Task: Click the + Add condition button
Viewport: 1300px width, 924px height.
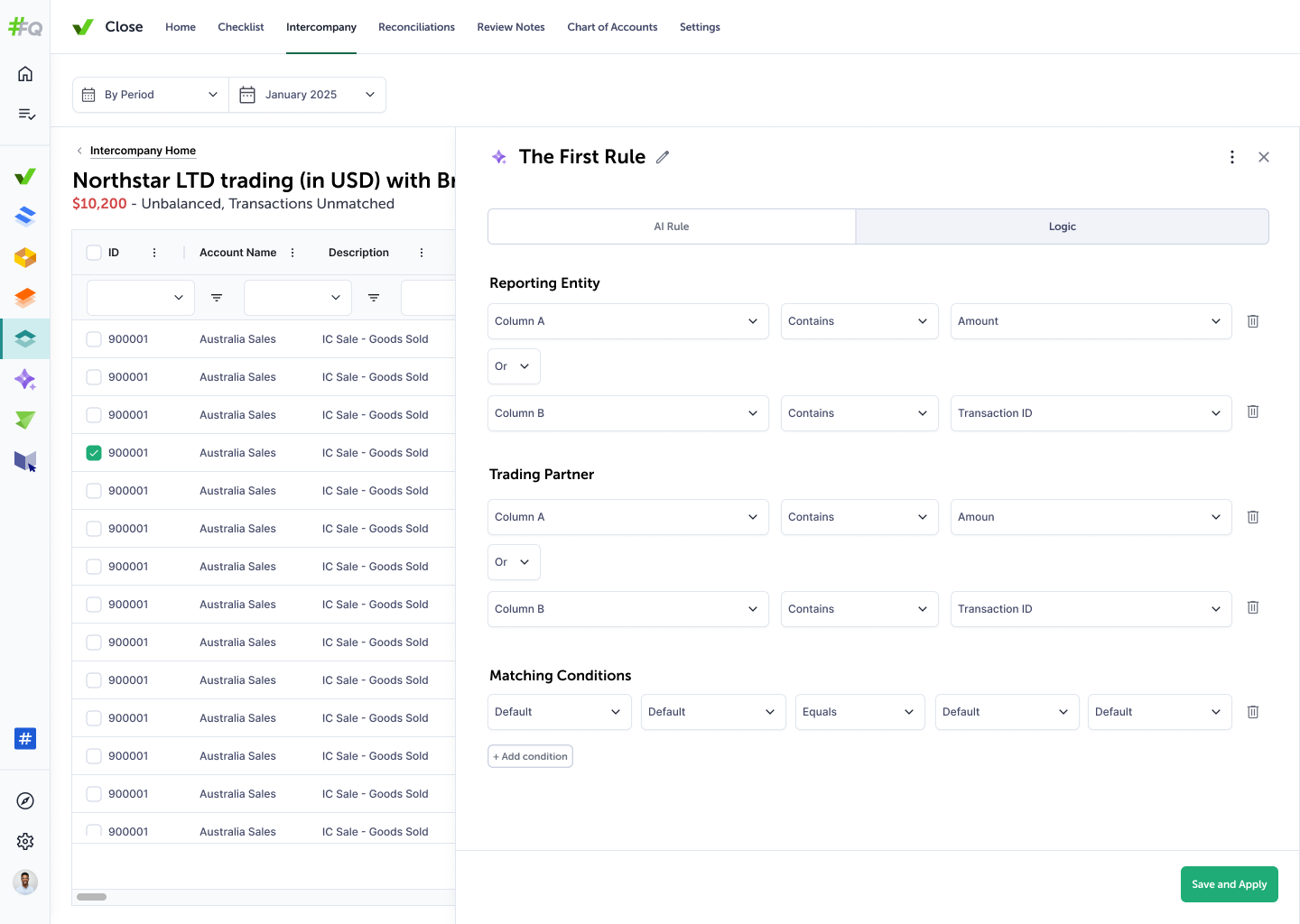Action: (531, 756)
